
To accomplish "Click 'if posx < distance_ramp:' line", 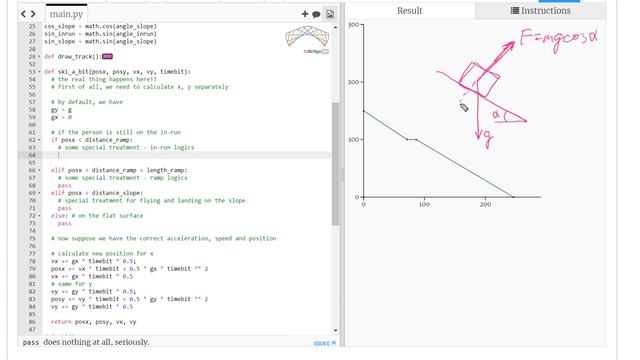I will tap(92, 140).
